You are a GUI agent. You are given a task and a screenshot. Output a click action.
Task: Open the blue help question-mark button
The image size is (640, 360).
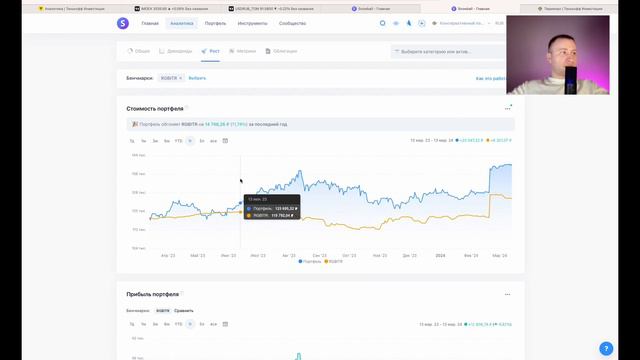(x=606, y=349)
